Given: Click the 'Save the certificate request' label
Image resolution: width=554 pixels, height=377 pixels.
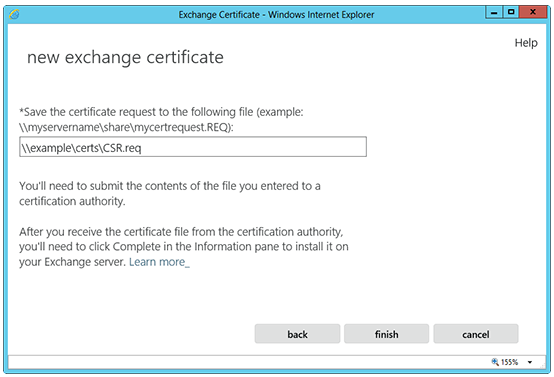Looking at the screenshot, I should [161, 112].
